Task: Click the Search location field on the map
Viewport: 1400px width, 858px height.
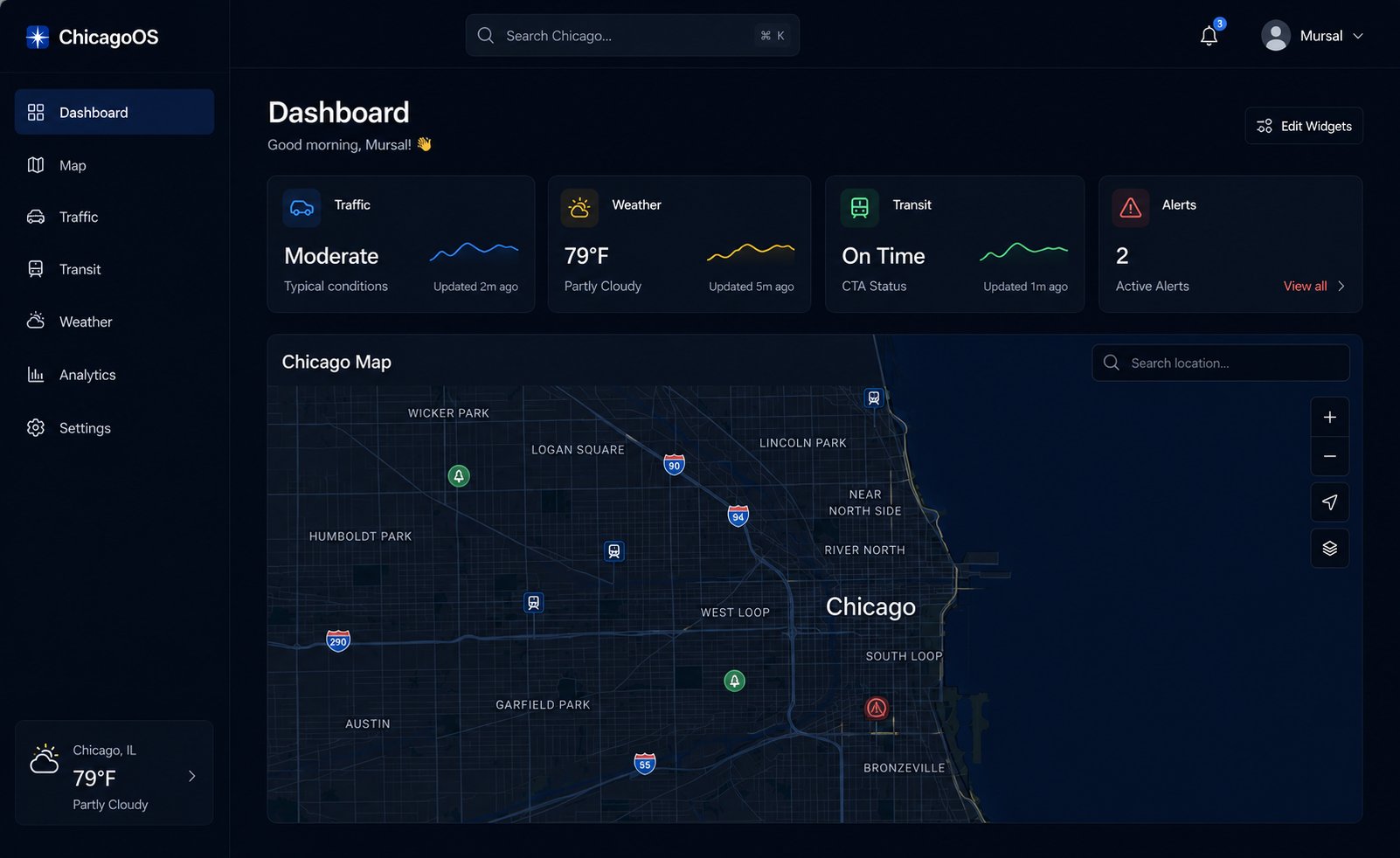Action: point(1221,363)
